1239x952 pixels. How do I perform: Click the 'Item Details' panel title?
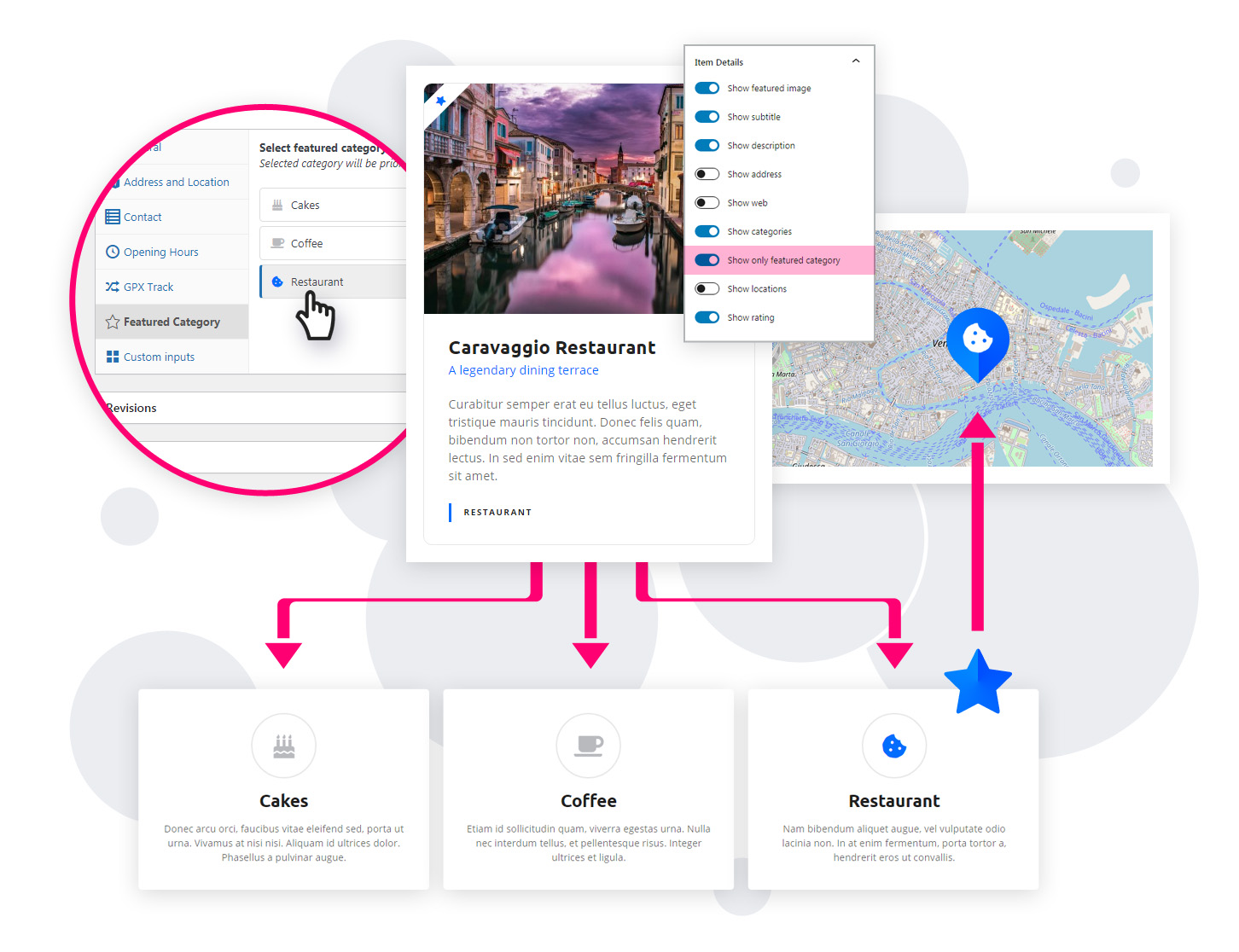[718, 62]
